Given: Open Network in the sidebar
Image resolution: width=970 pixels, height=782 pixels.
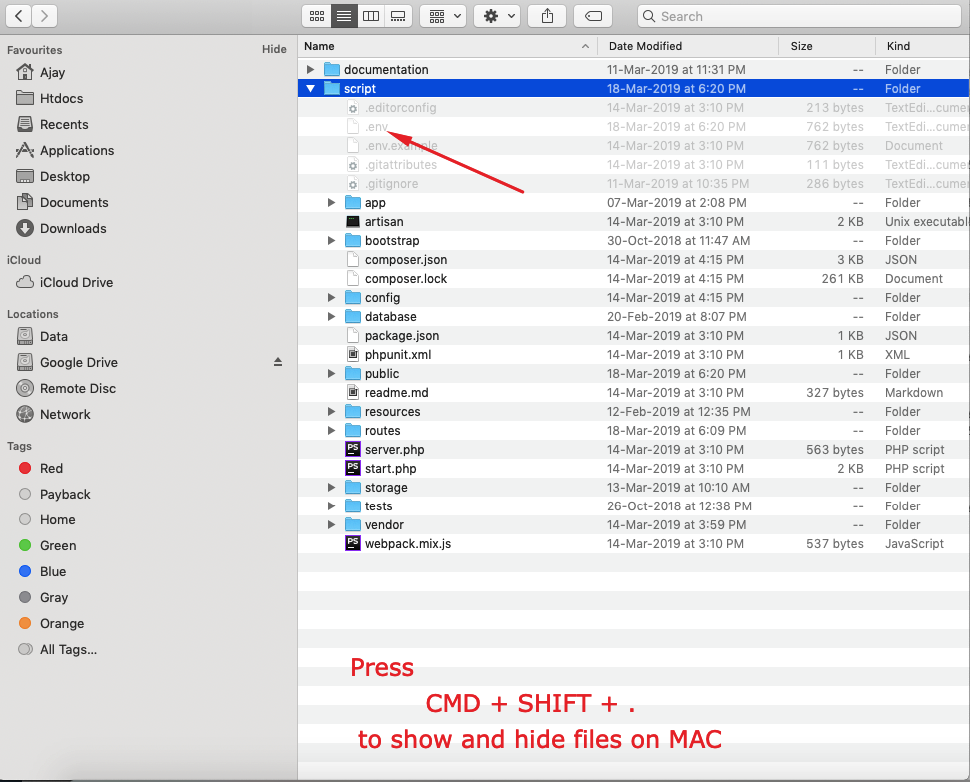Looking at the screenshot, I should point(65,415).
